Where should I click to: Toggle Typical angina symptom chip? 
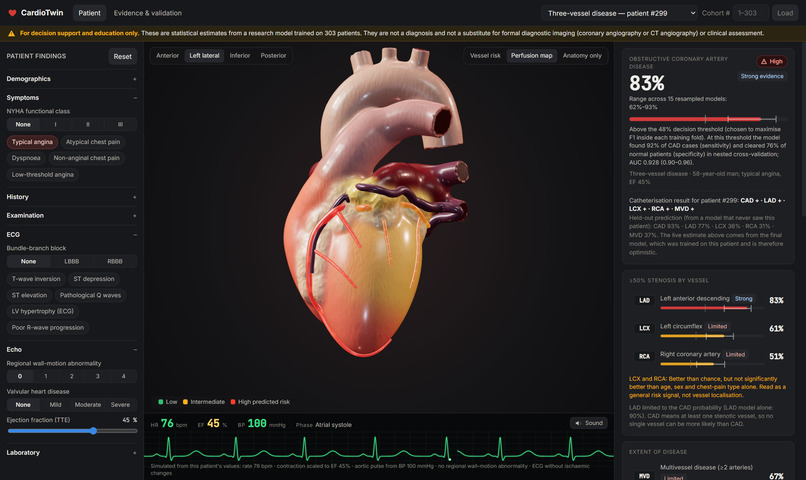pyautogui.click(x=32, y=142)
